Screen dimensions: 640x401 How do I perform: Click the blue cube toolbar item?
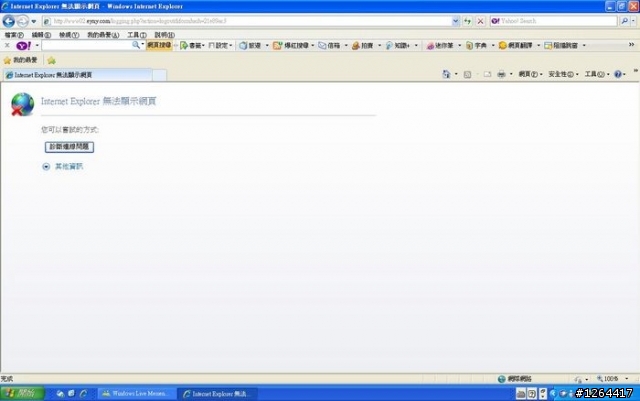(x=250, y=45)
